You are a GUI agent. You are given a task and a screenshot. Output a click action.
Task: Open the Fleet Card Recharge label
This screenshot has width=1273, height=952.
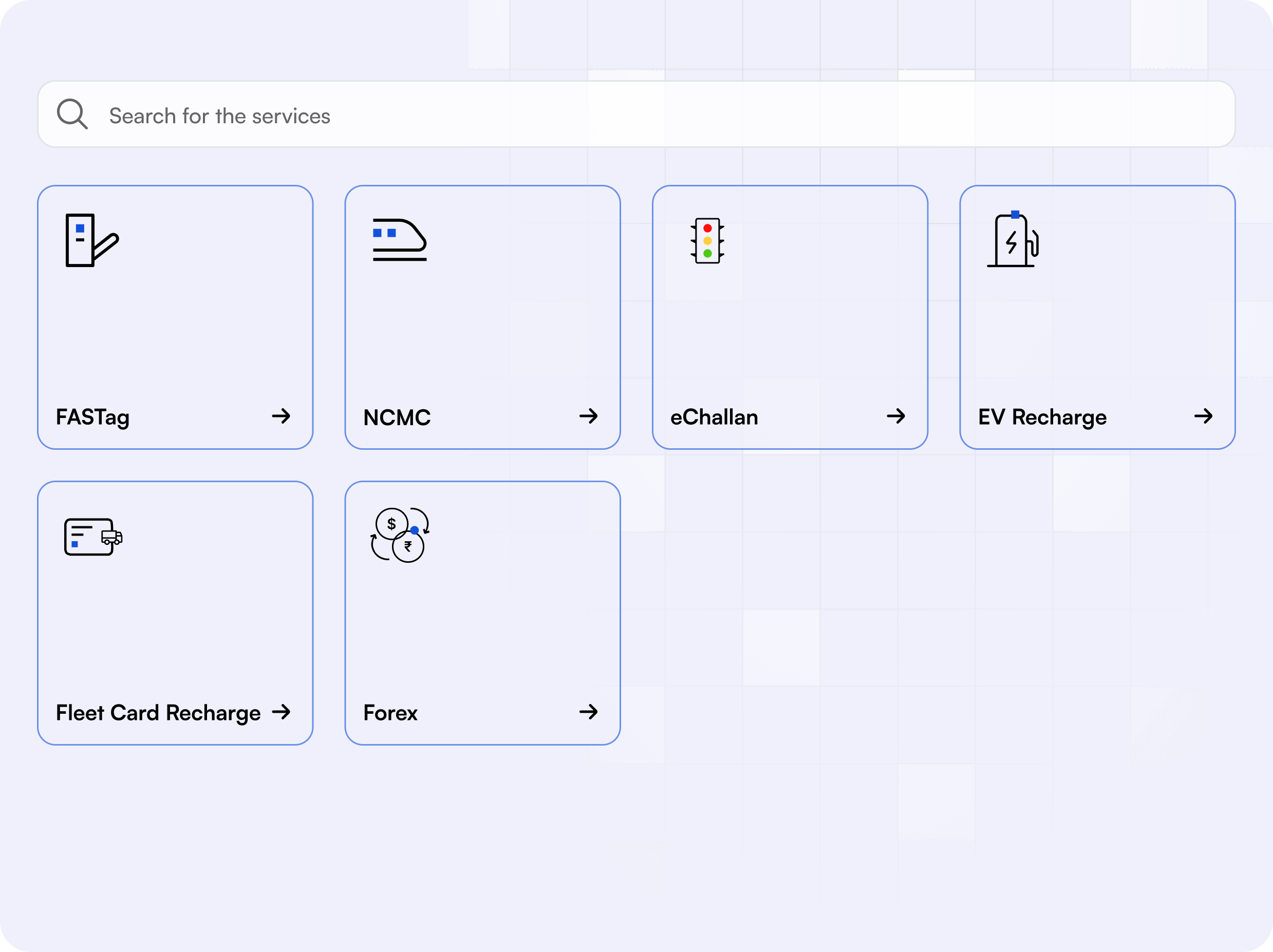pos(158,713)
